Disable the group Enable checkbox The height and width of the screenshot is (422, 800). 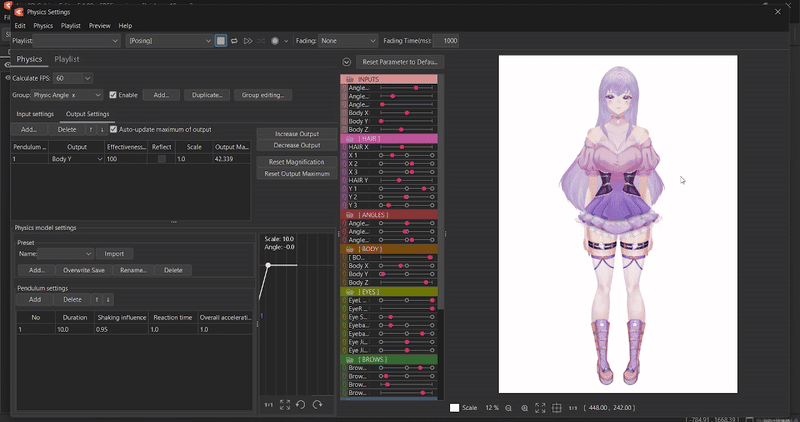point(113,95)
